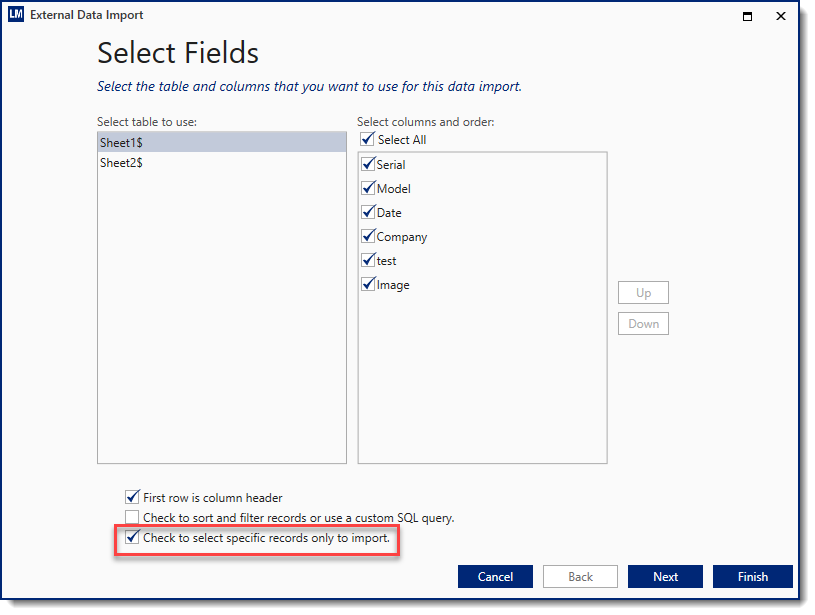The image size is (815, 615).
Task: Select Sheet2$ table in the list
Action: click(121, 163)
